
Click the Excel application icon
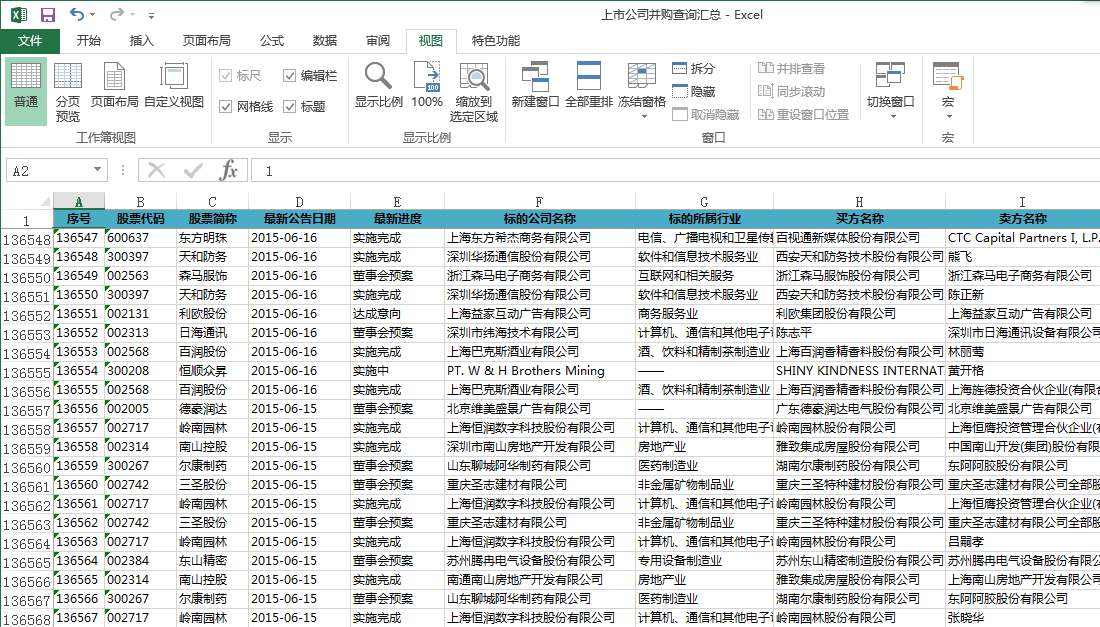tap(19, 15)
